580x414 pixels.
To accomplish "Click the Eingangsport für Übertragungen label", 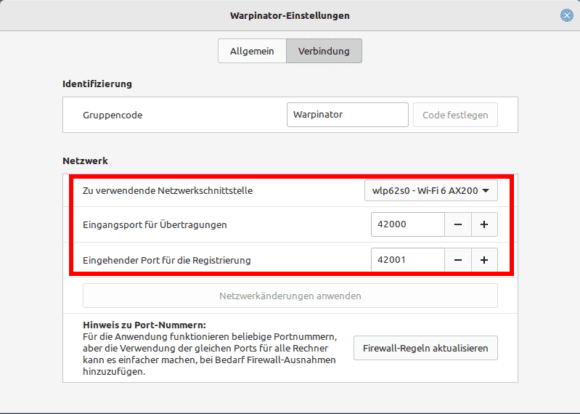I will click(155, 225).
